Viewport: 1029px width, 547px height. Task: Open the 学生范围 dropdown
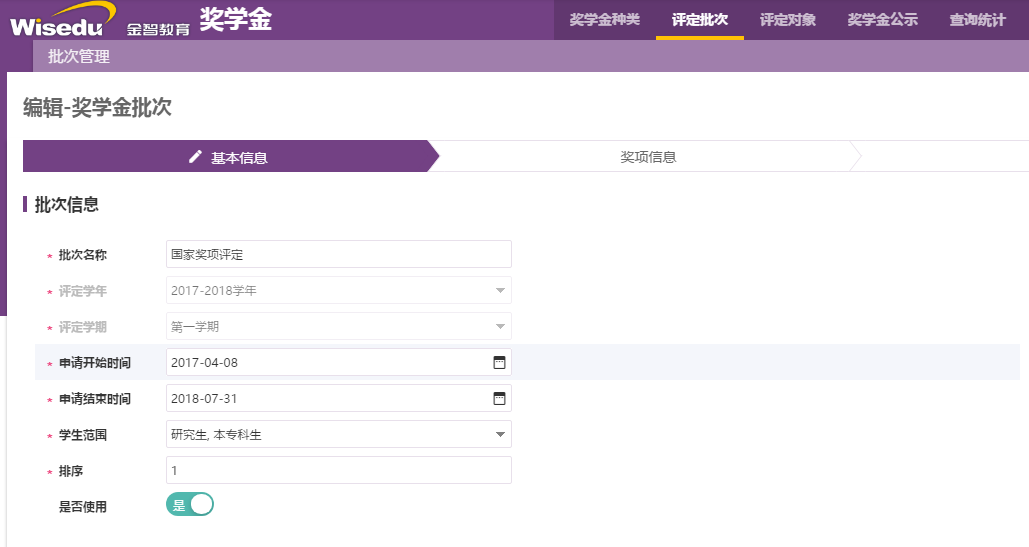click(x=339, y=434)
